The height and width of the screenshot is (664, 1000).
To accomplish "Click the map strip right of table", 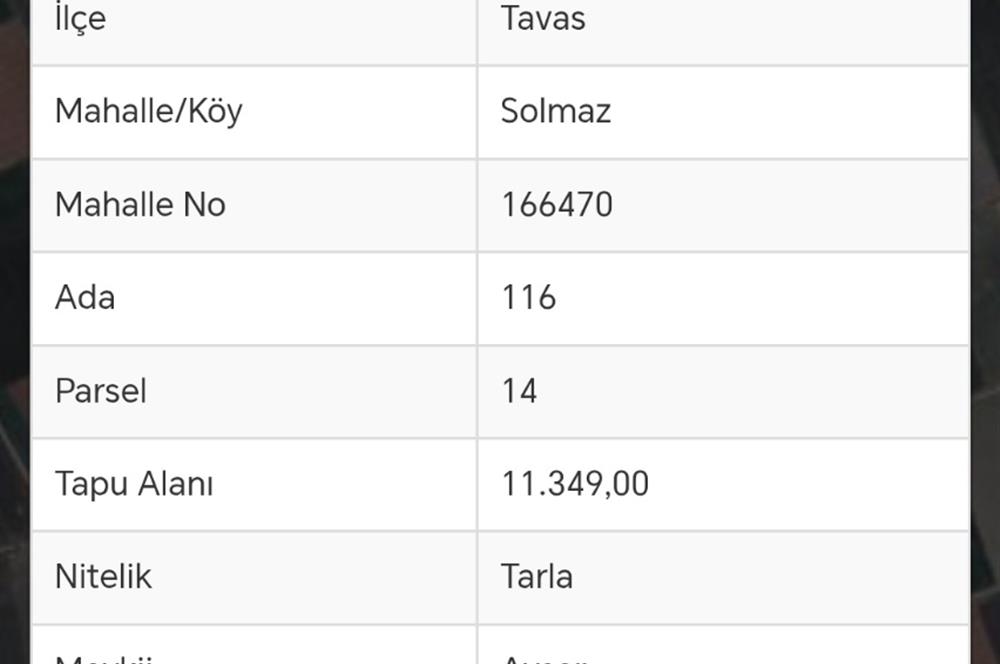I will [985, 330].
